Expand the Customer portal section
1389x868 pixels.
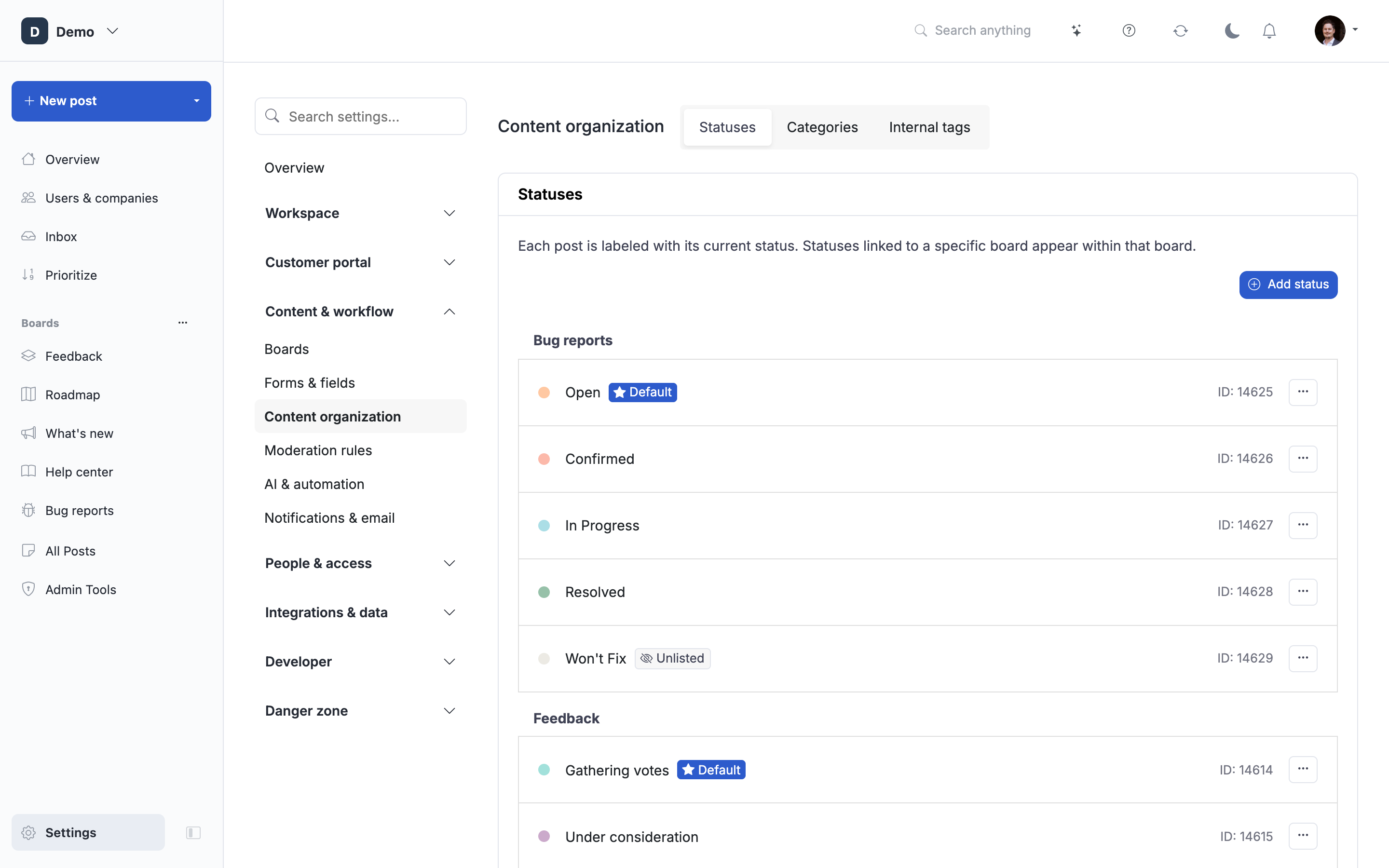pos(360,262)
